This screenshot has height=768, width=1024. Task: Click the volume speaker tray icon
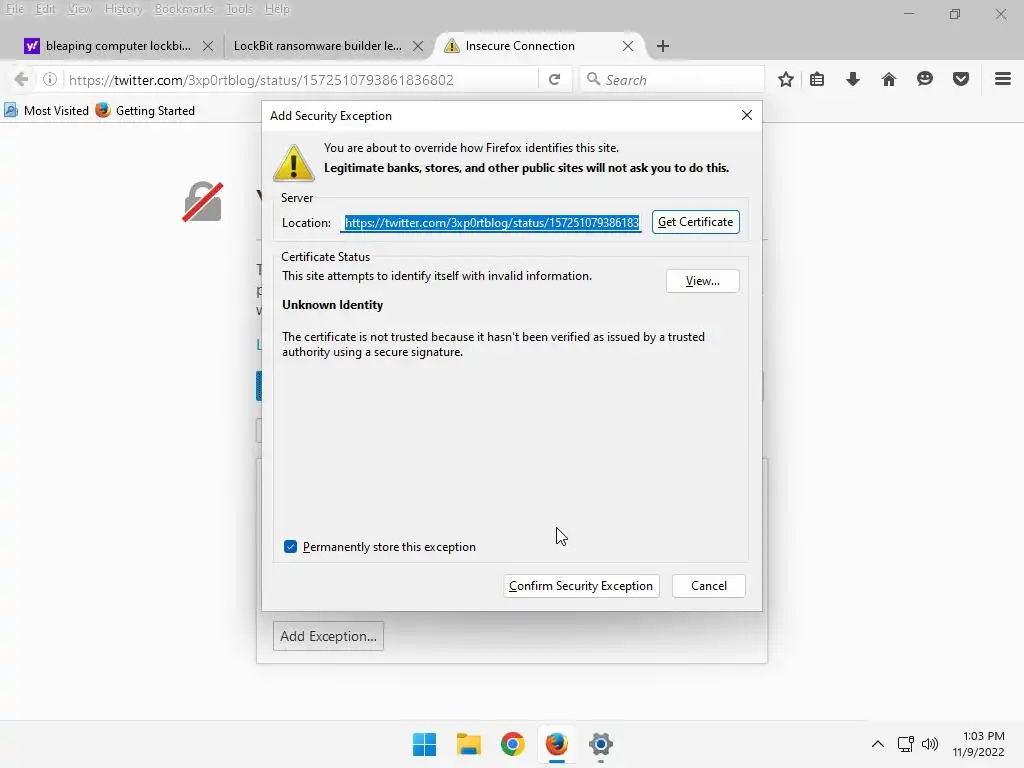(x=930, y=744)
